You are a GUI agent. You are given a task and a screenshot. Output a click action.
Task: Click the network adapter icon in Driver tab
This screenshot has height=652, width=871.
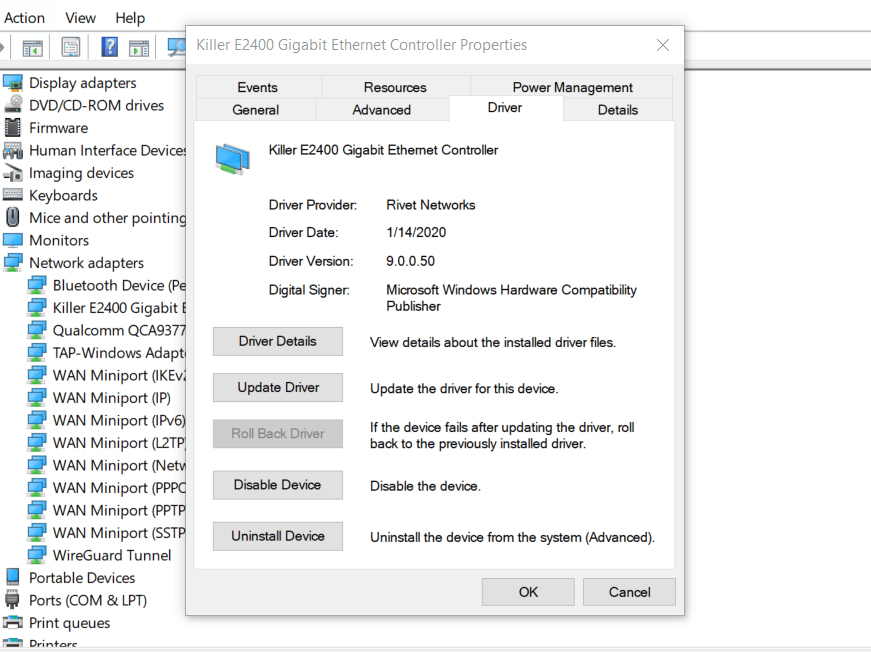point(233,159)
